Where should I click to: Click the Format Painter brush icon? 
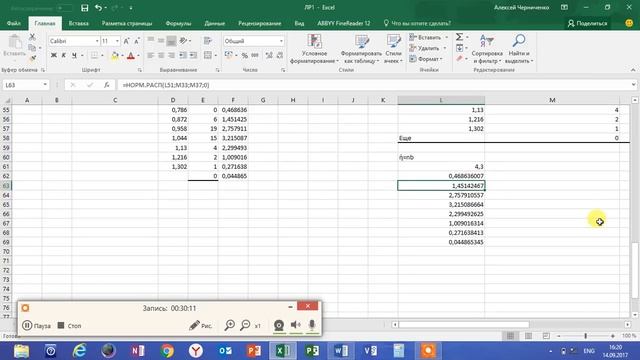32,58
